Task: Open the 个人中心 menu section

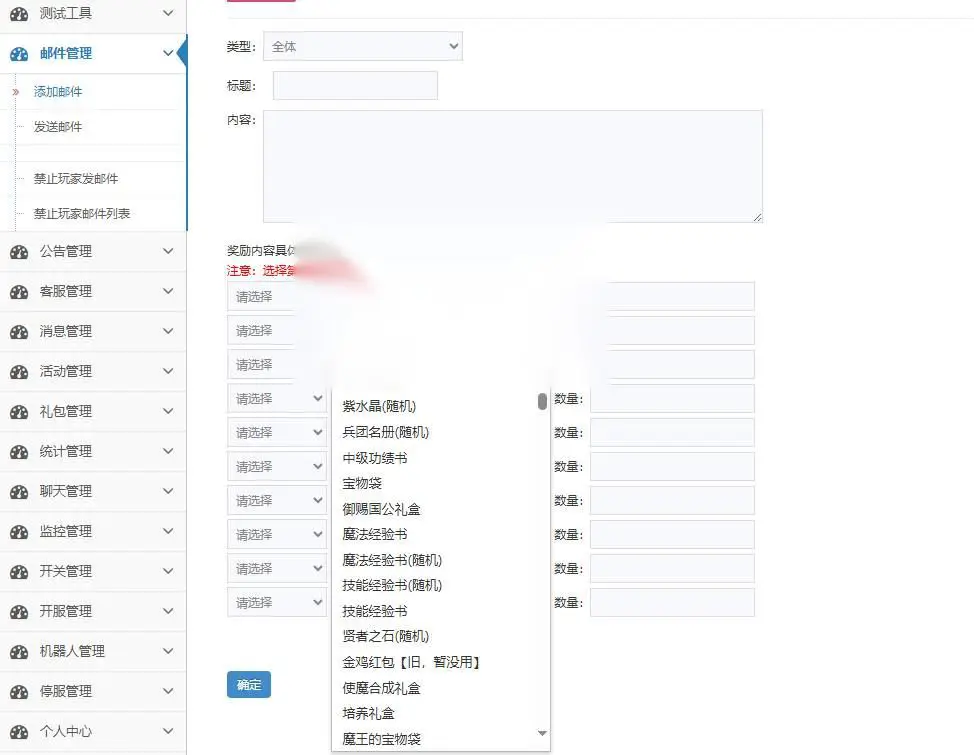Action: 93,732
